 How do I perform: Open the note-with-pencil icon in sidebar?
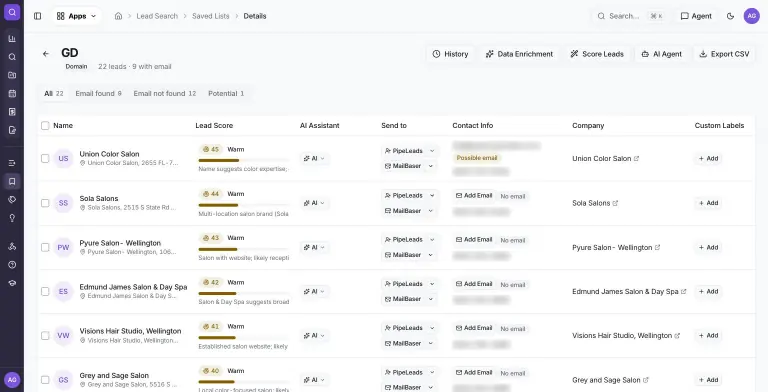coord(12,130)
